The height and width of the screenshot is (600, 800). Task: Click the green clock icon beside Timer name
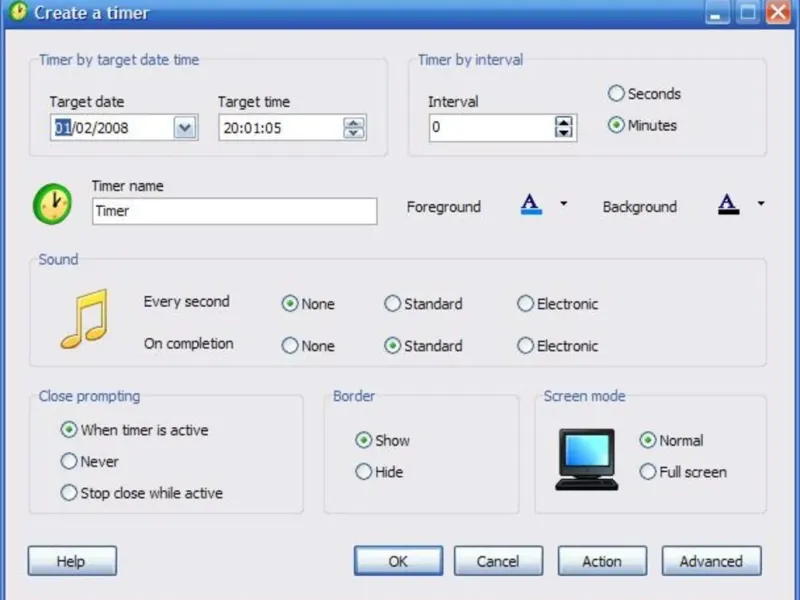tap(52, 204)
